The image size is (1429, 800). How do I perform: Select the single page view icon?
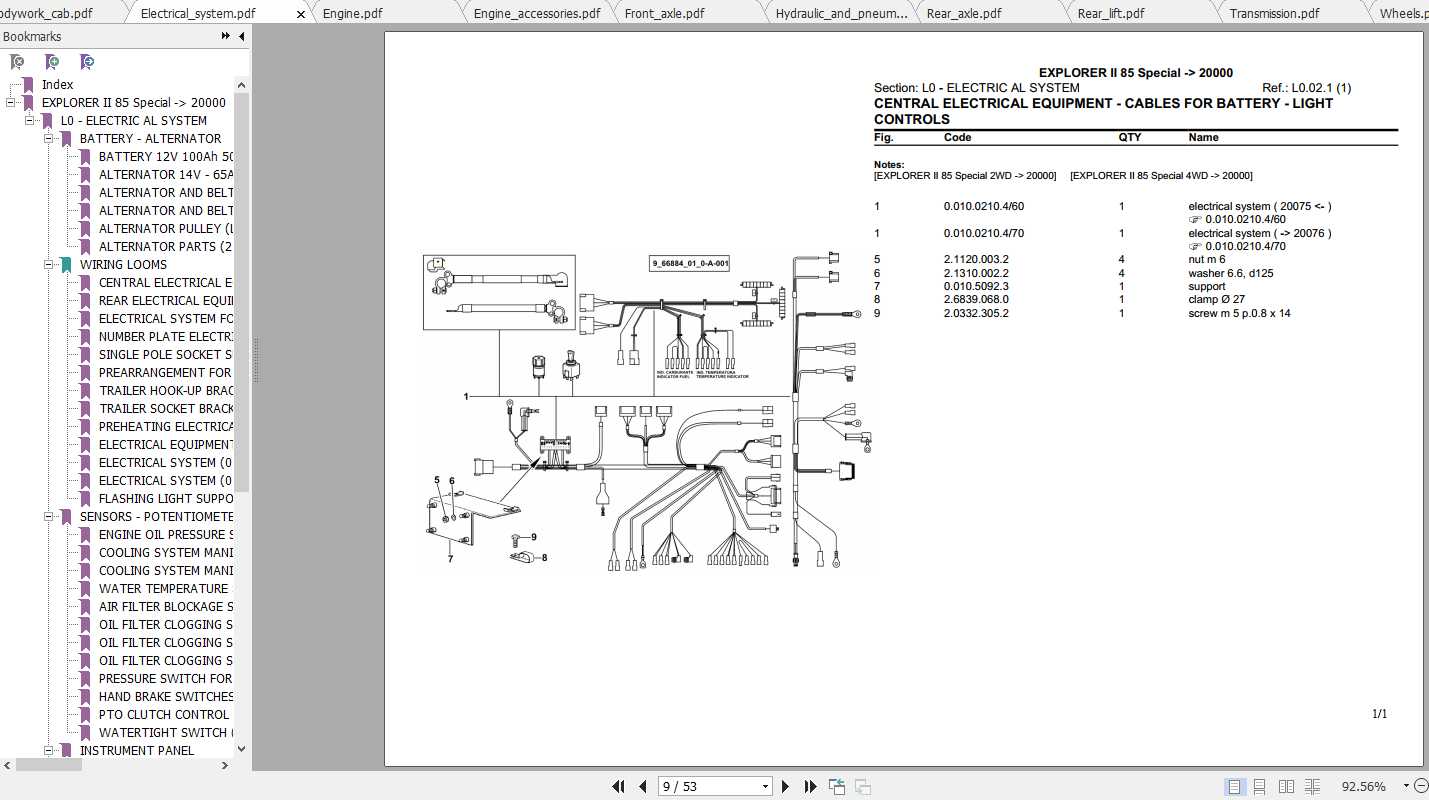point(1234,786)
